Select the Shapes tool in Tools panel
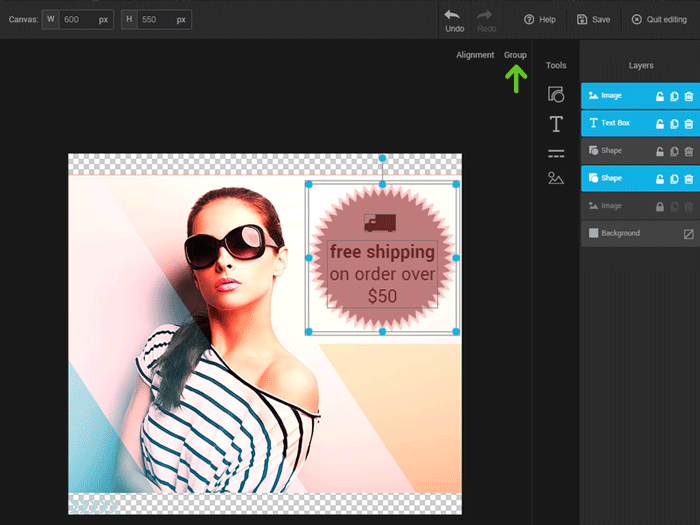This screenshot has height=525, width=700. click(x=556, y=95)
